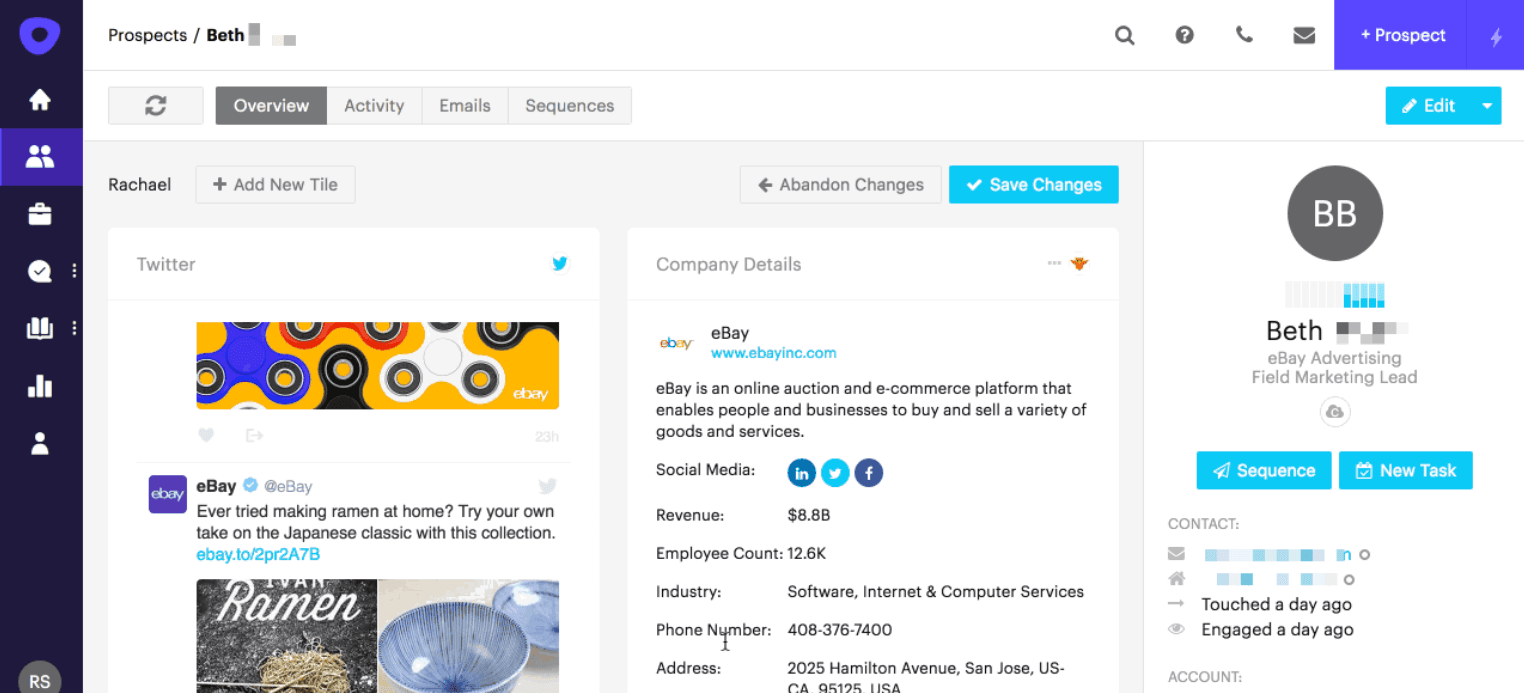Open the help question mark icon
Screen dimensions: 1524x693
tap(1185, 36)
